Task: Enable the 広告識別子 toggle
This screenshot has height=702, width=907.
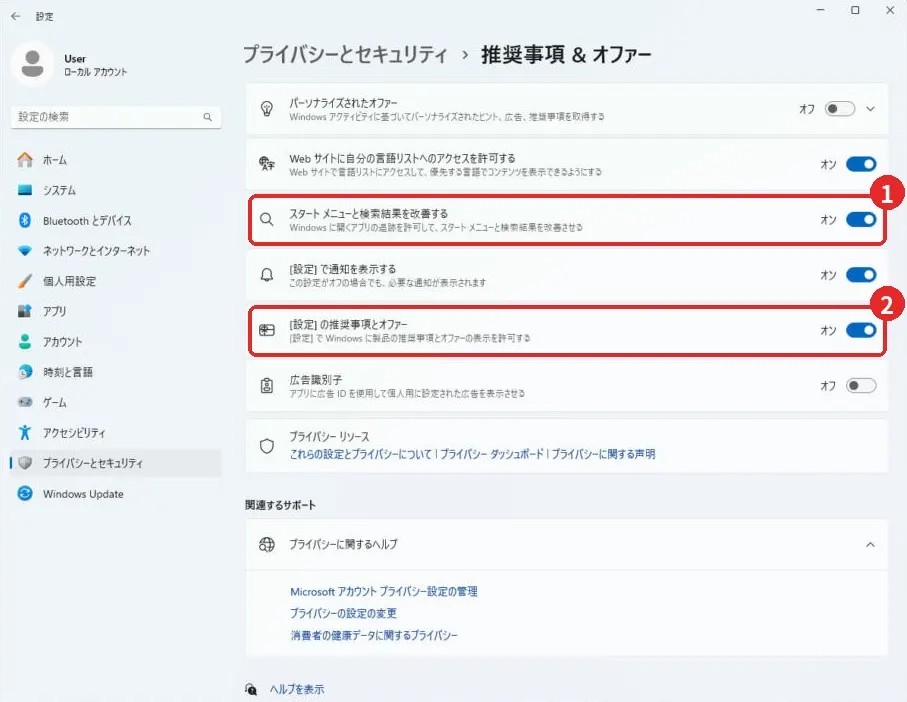Action: click(x=861, y=386)
